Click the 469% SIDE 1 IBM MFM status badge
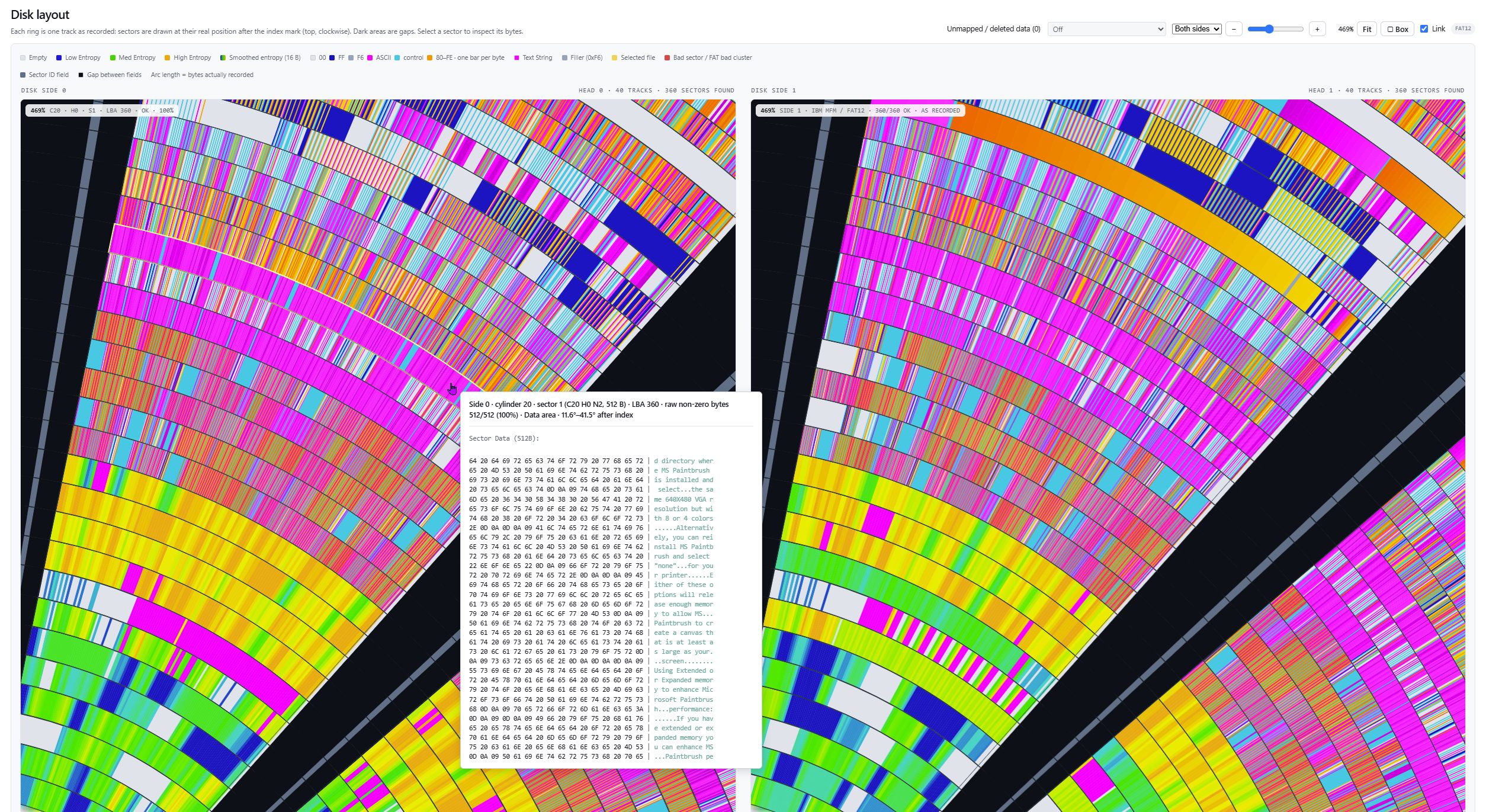1486x812 pixels. (x=860, y=111)
